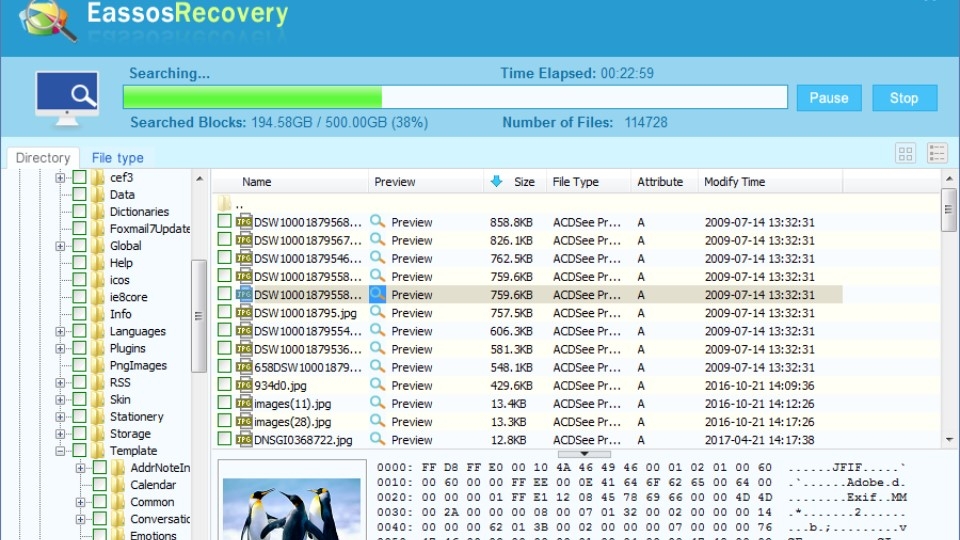
Task: Expand the Plugins tree node
Action: [60, 348]
